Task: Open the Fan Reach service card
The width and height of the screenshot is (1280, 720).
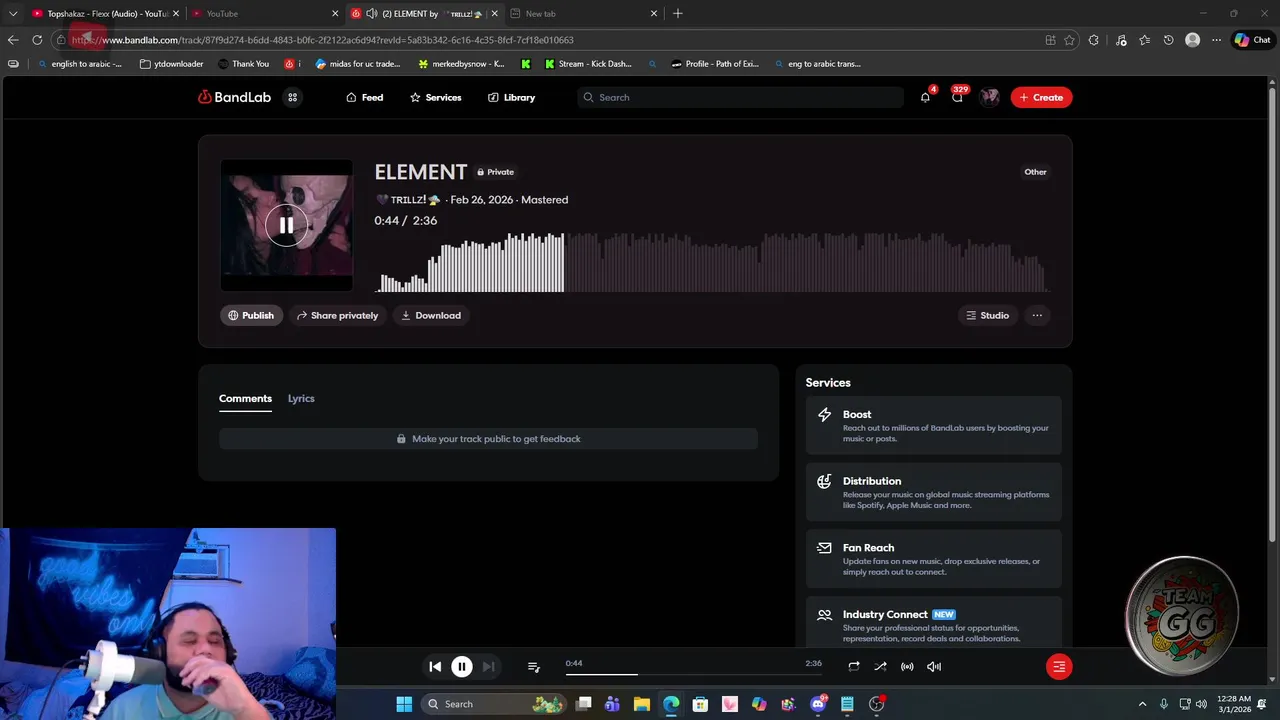Action: point(933,559)
